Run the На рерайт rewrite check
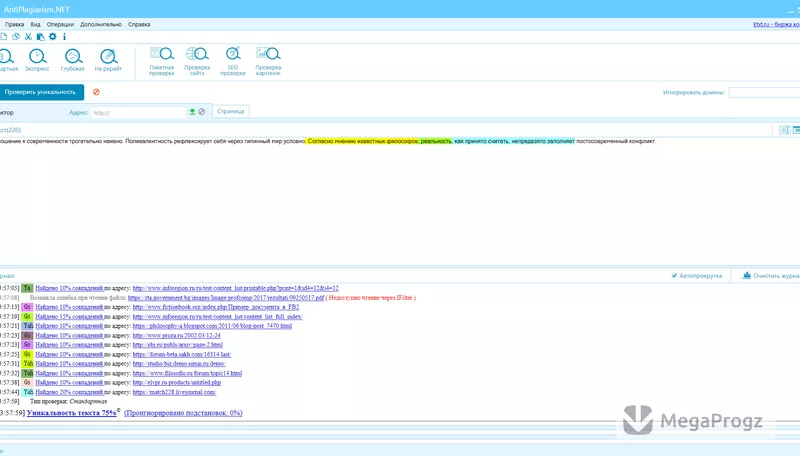The width and height of the screenshot is (800, 456). tap(108, 60)
